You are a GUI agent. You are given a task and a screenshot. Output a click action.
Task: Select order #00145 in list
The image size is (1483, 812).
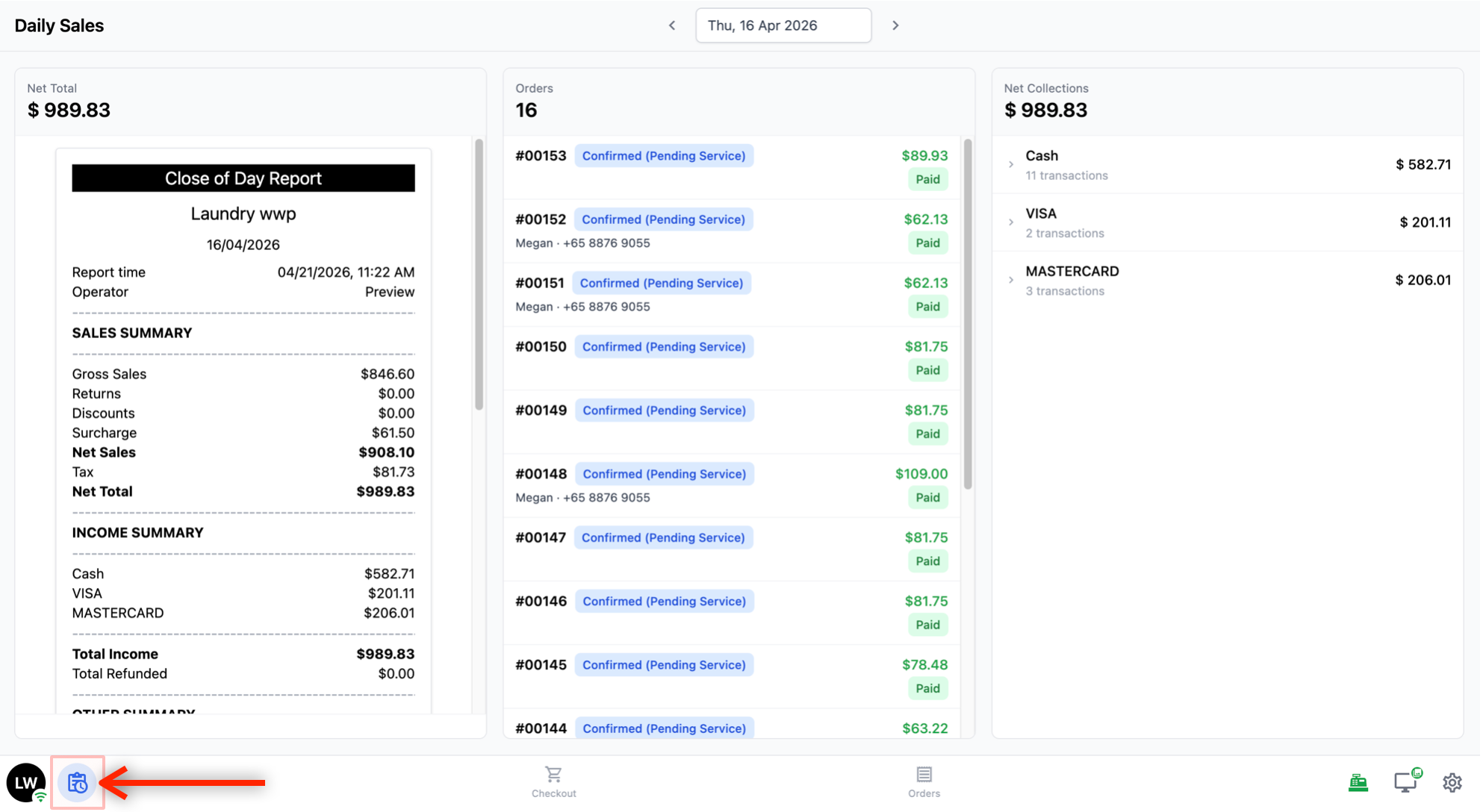(541, 665)
